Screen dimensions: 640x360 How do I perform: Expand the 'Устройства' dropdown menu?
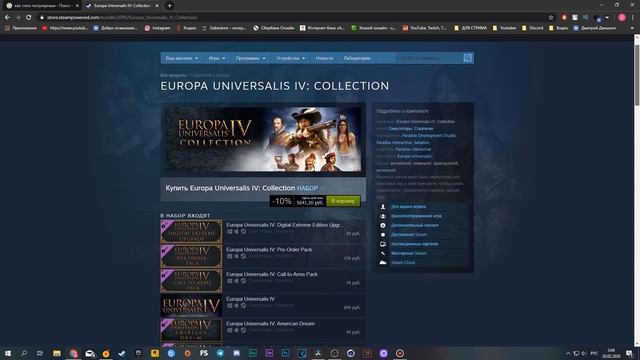pos(291,58)
